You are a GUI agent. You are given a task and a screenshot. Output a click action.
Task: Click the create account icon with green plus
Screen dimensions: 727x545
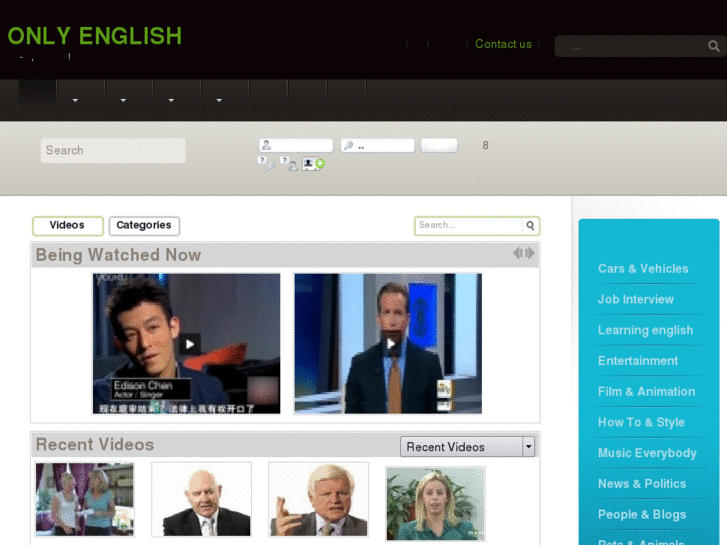click(x=313, y=163)
